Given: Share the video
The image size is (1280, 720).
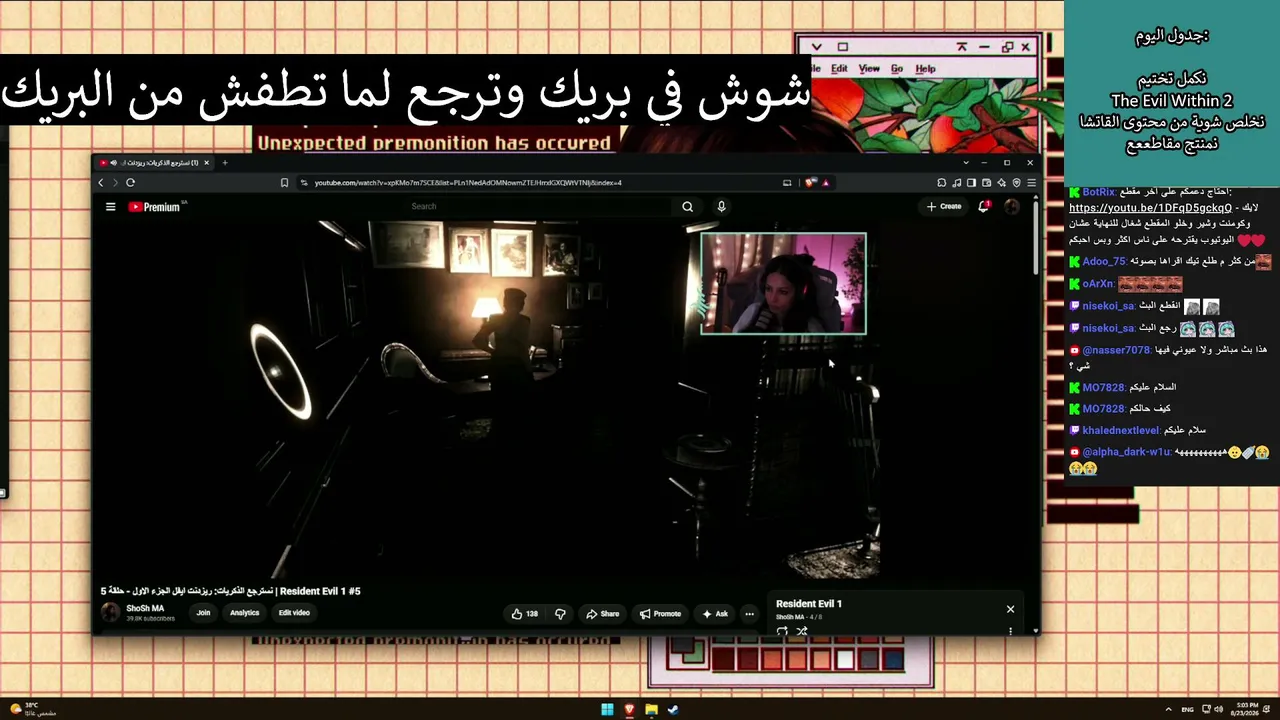Looking at the screenshot, I should click(602, 614).
